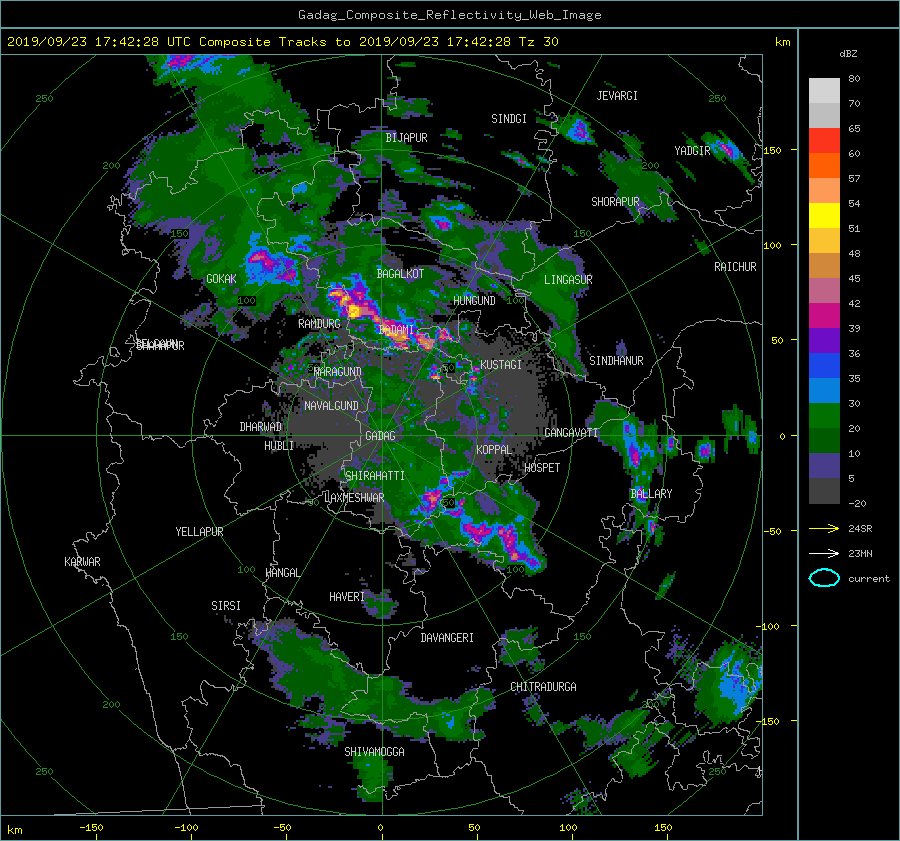This screenshot has height=841, width=900.
Task: Pick the lightest gray 70-80 dBZ swatch
Action: click(824, 91)
